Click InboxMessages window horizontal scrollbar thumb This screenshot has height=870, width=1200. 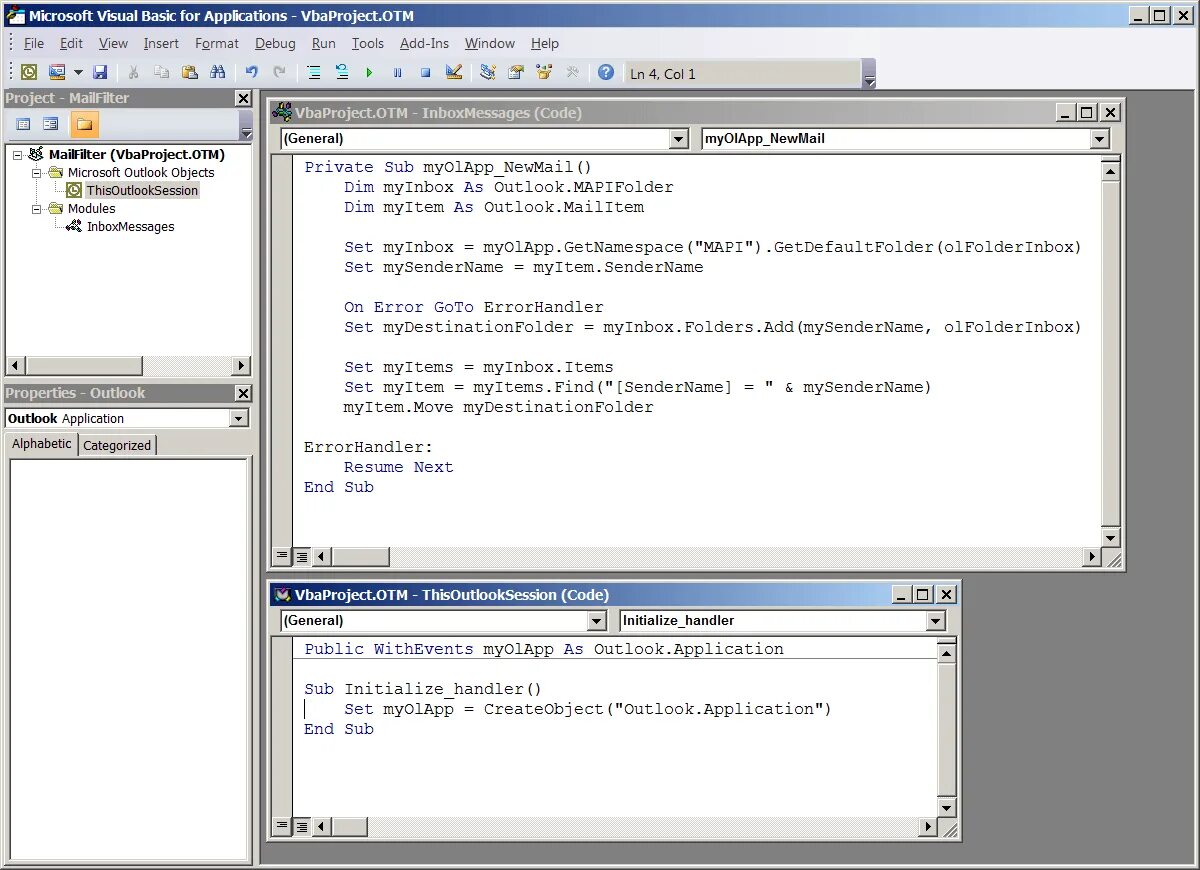(x=360, y=556)
